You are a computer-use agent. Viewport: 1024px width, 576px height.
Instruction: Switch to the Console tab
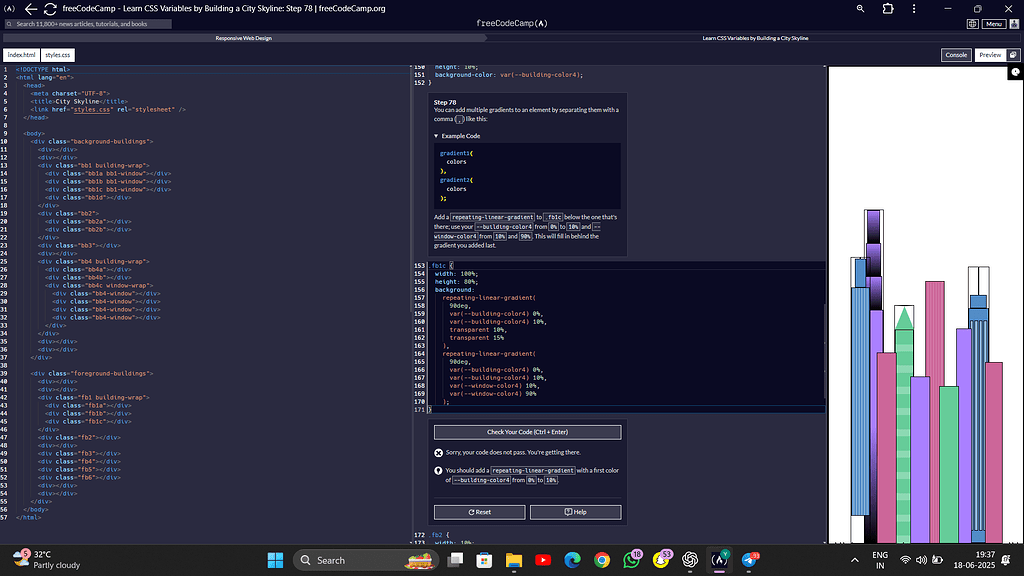[x=956, y=55]
